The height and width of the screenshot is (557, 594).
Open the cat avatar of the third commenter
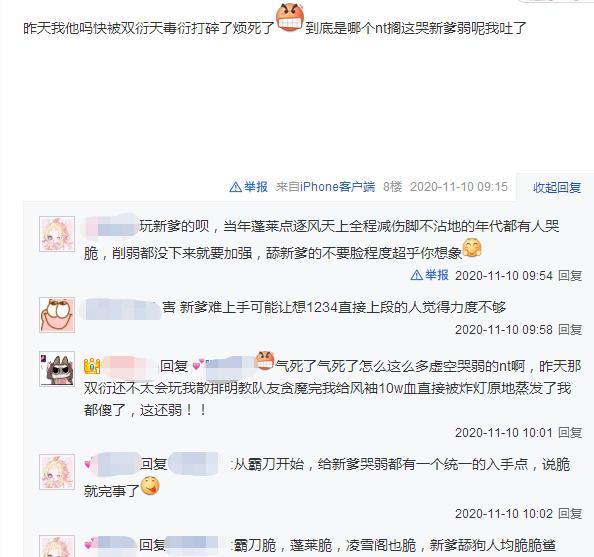(x=57, y=369)
